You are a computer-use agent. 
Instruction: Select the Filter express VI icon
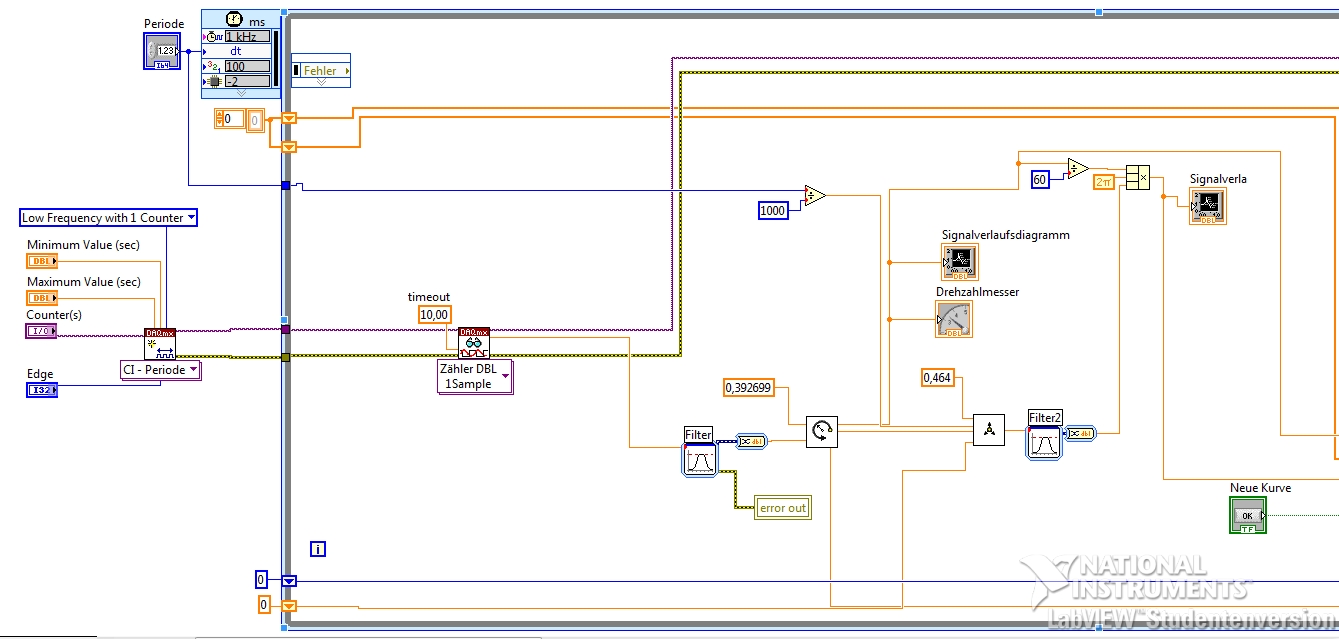coord(699,460)
